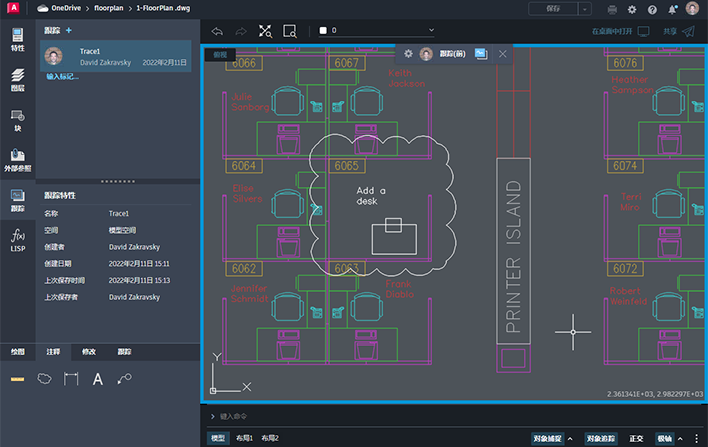Toggle 对象捕捉 object snap
Image resolution: width=708 pixels, height=447 pixels.
[547, 438]
